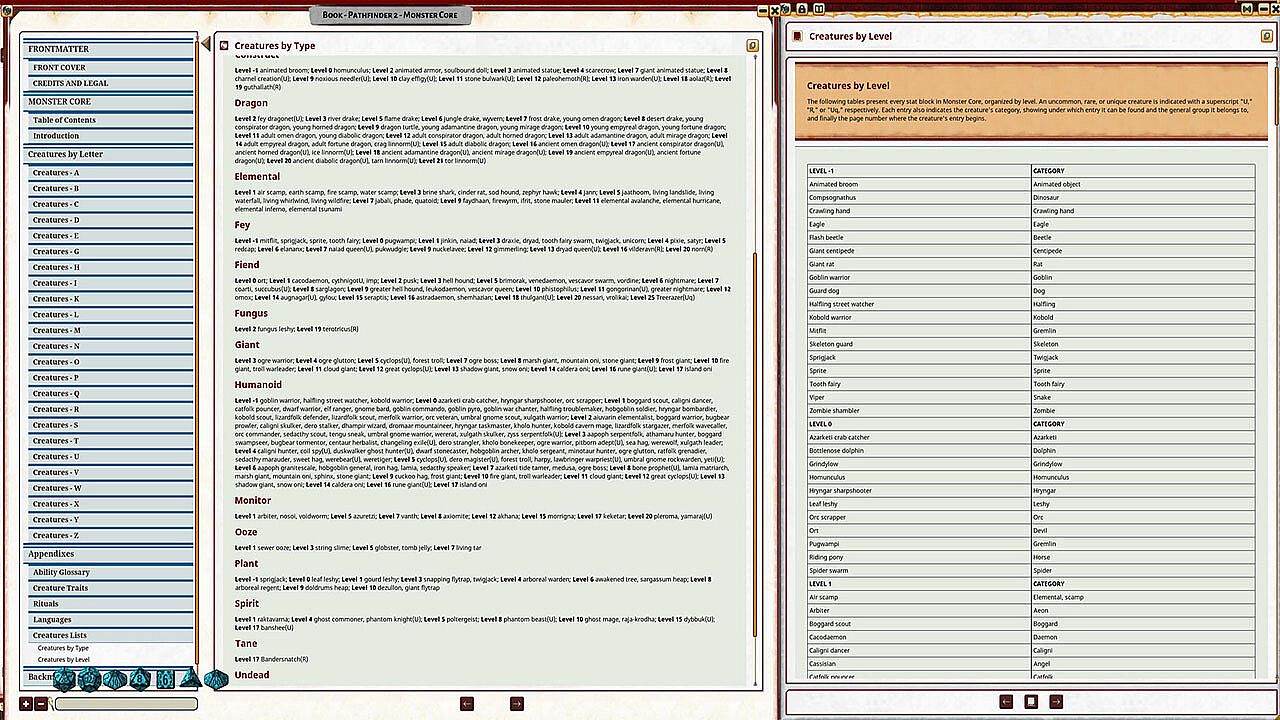Select Creatures - W in the sidebar
Viewport: 1280px width, 720px height.
110,488
